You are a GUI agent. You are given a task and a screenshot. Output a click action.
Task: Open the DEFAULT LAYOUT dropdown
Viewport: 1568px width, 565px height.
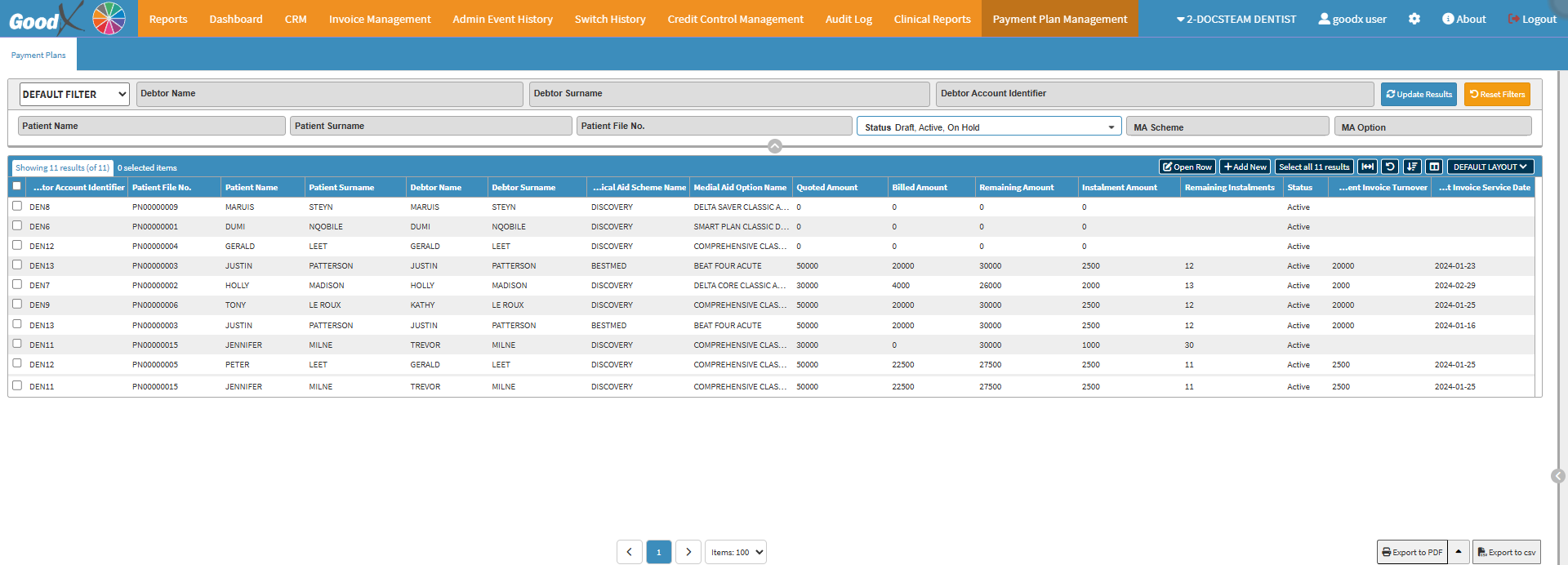pyautogui.click(x=1490, y=167)
